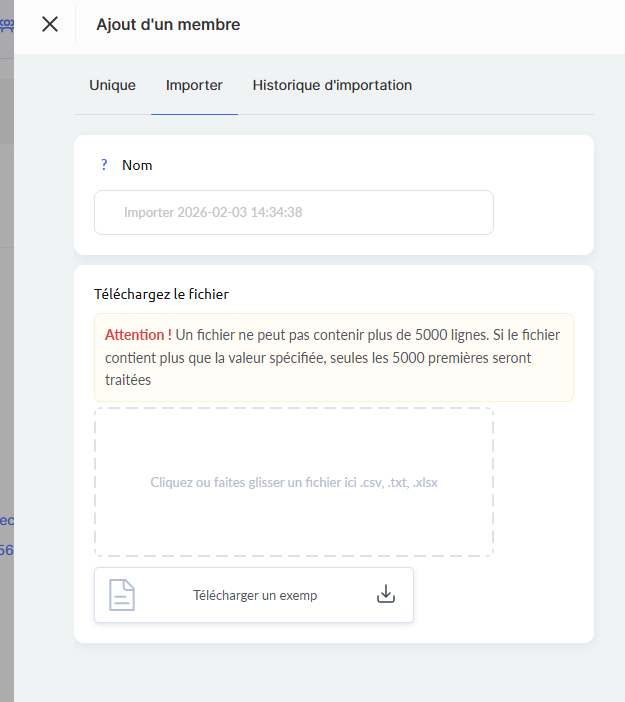Click the download arrow icon

pyautogui.click(x=386, y=594)
